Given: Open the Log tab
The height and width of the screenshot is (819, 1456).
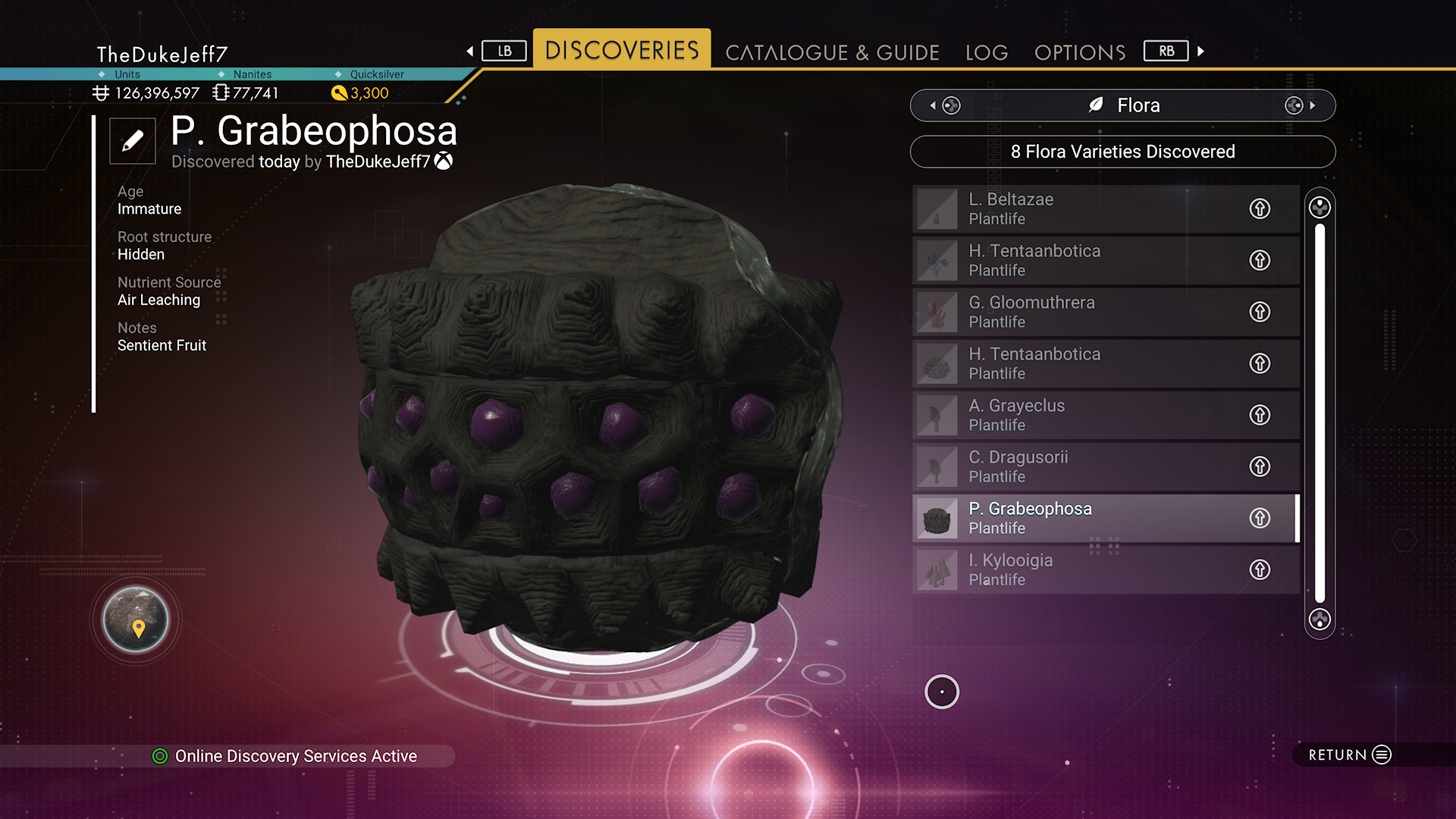Looking at the screenshot, I should (987, 52).
